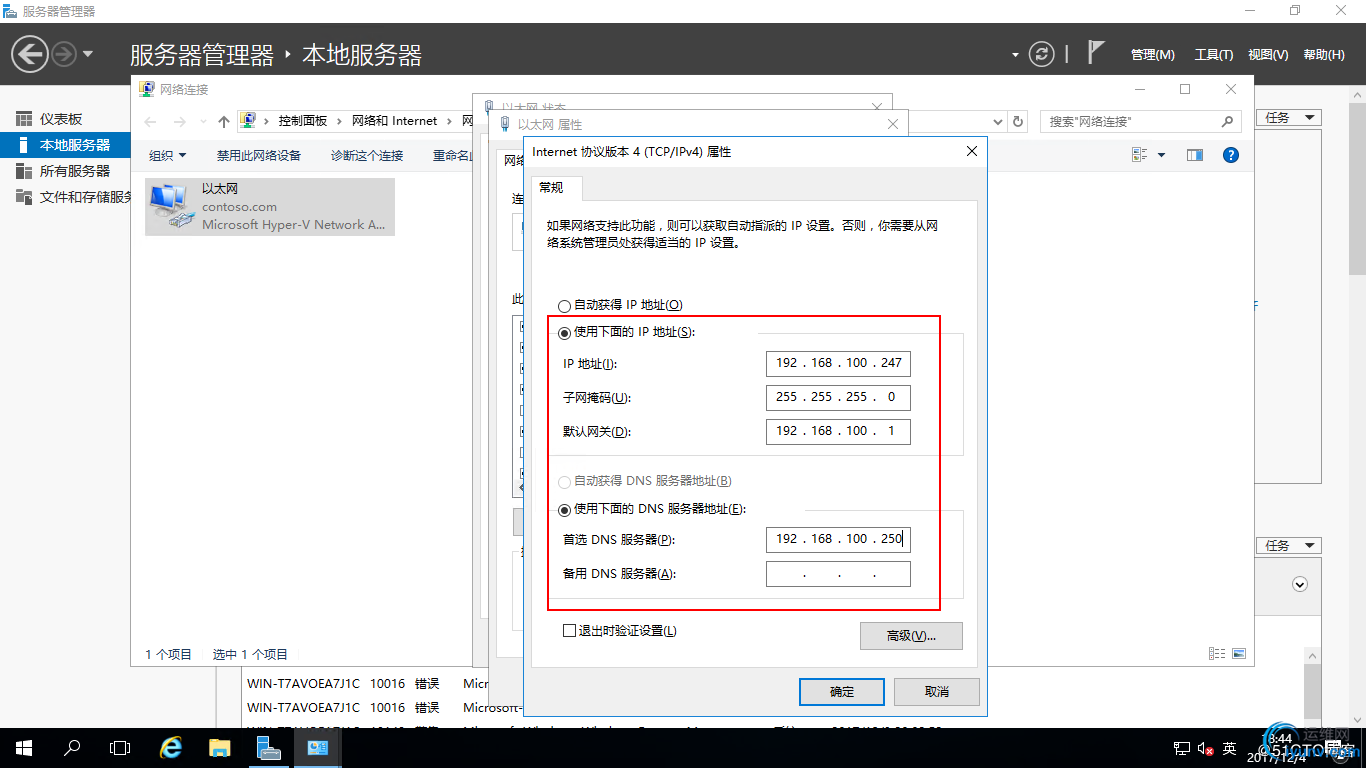Click the 子网掩码 field 255.255.255.0
The width and height of the screenshot is (1366, 768).
pos(838,397)
